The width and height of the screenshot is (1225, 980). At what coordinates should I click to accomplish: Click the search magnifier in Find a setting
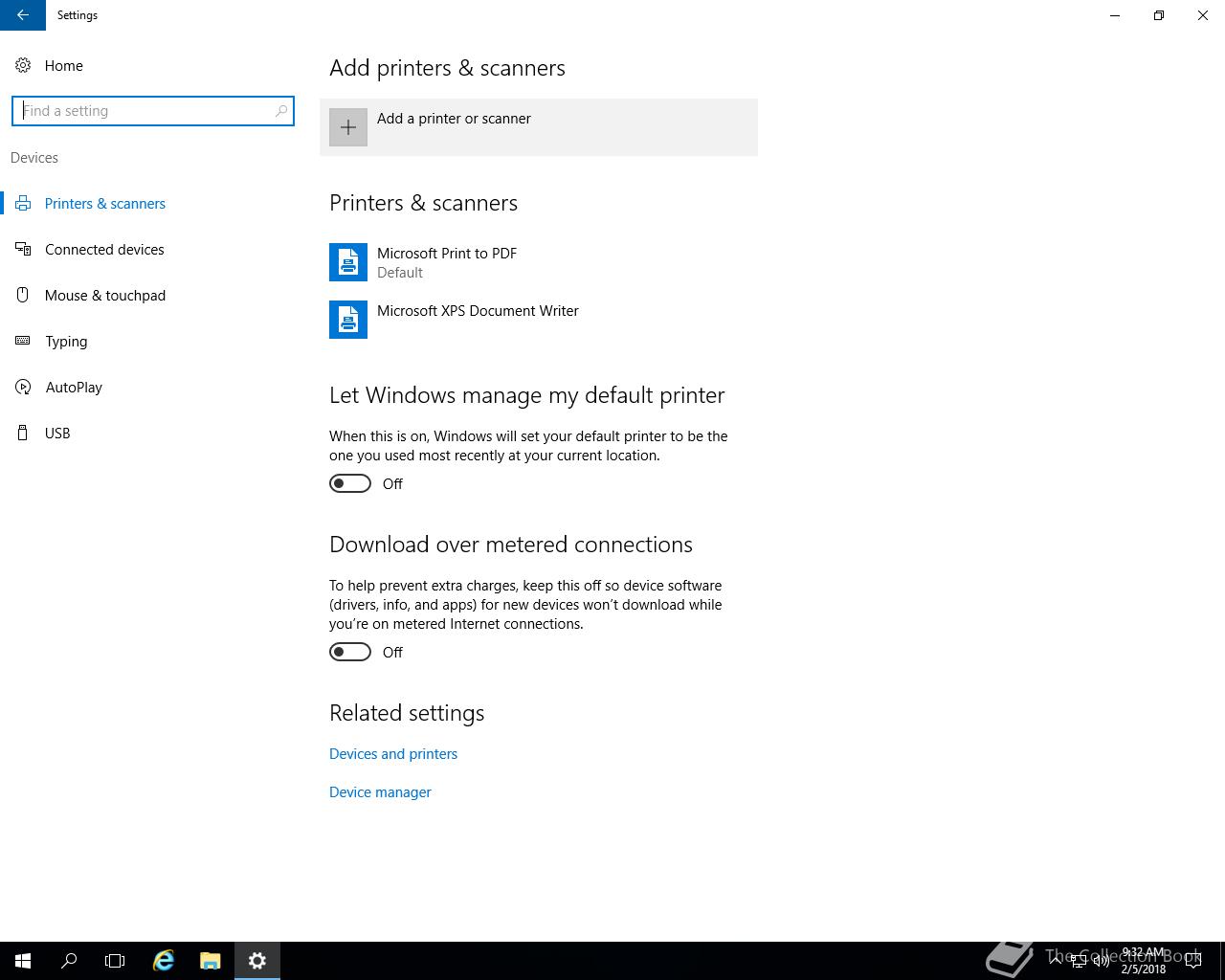pyautogui.click(x=281, y=111)
